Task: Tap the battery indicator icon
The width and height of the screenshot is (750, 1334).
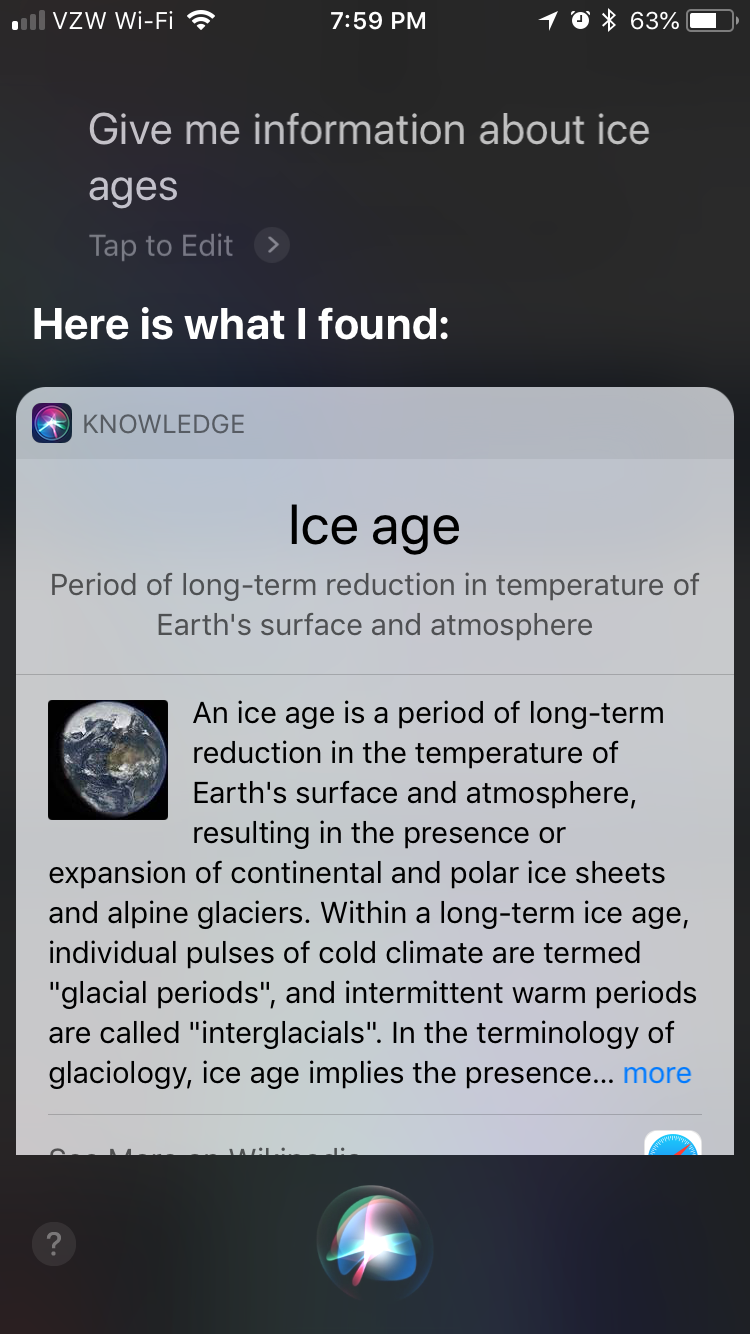Action: [x=713, y=20]
